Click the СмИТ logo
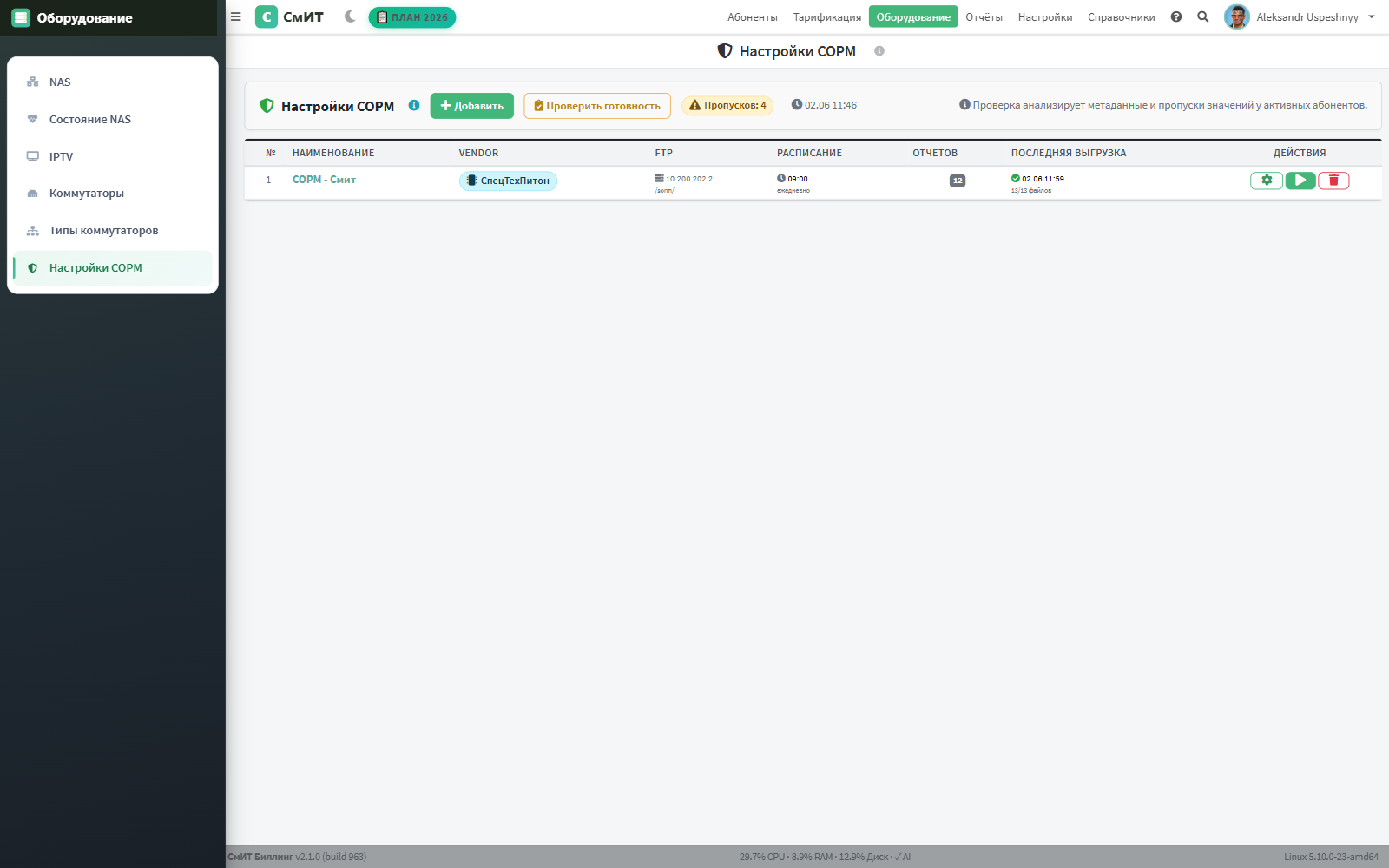 (x=289, y=16)
